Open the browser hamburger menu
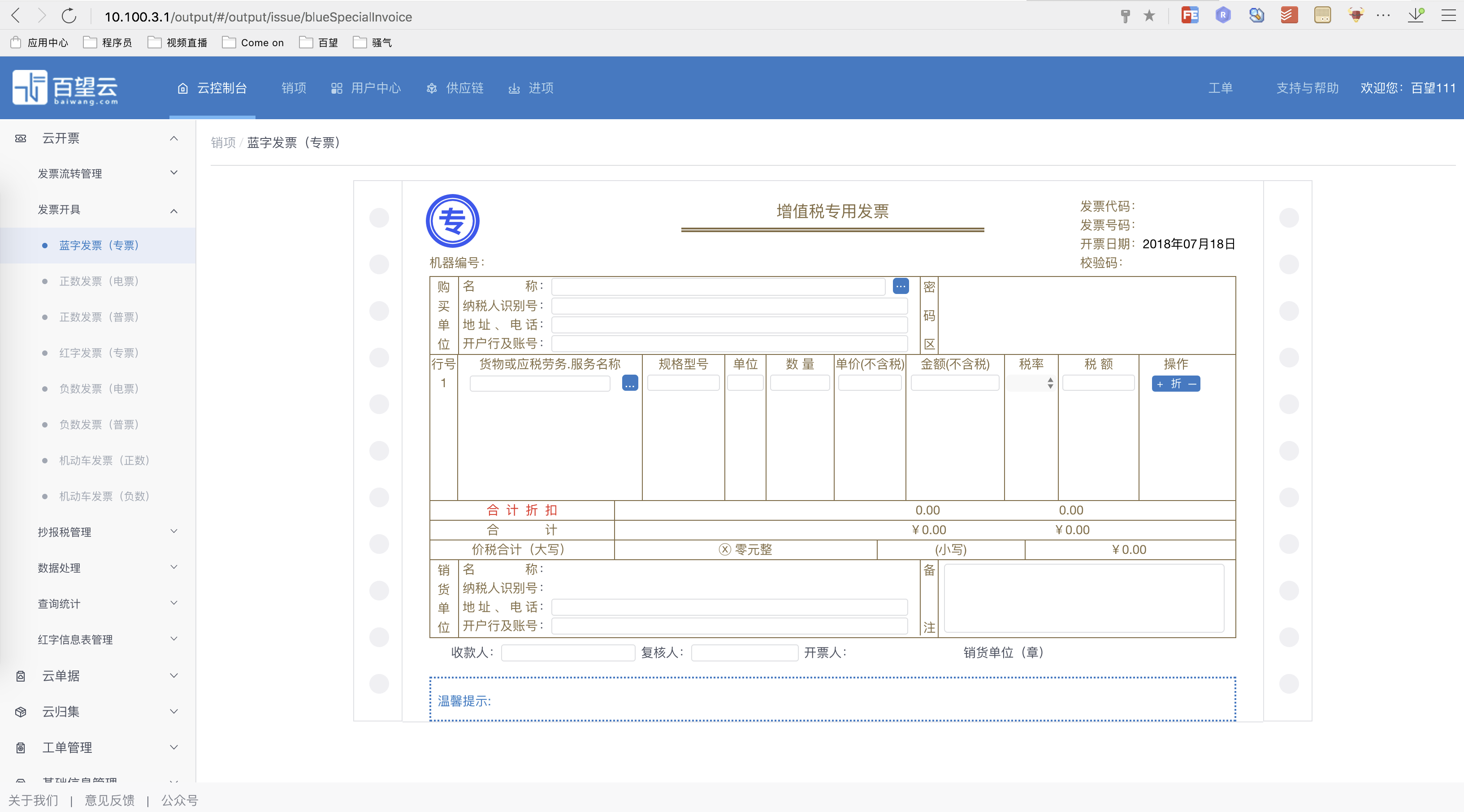This screenshot has width=1464, height=812. point(1448,15)
